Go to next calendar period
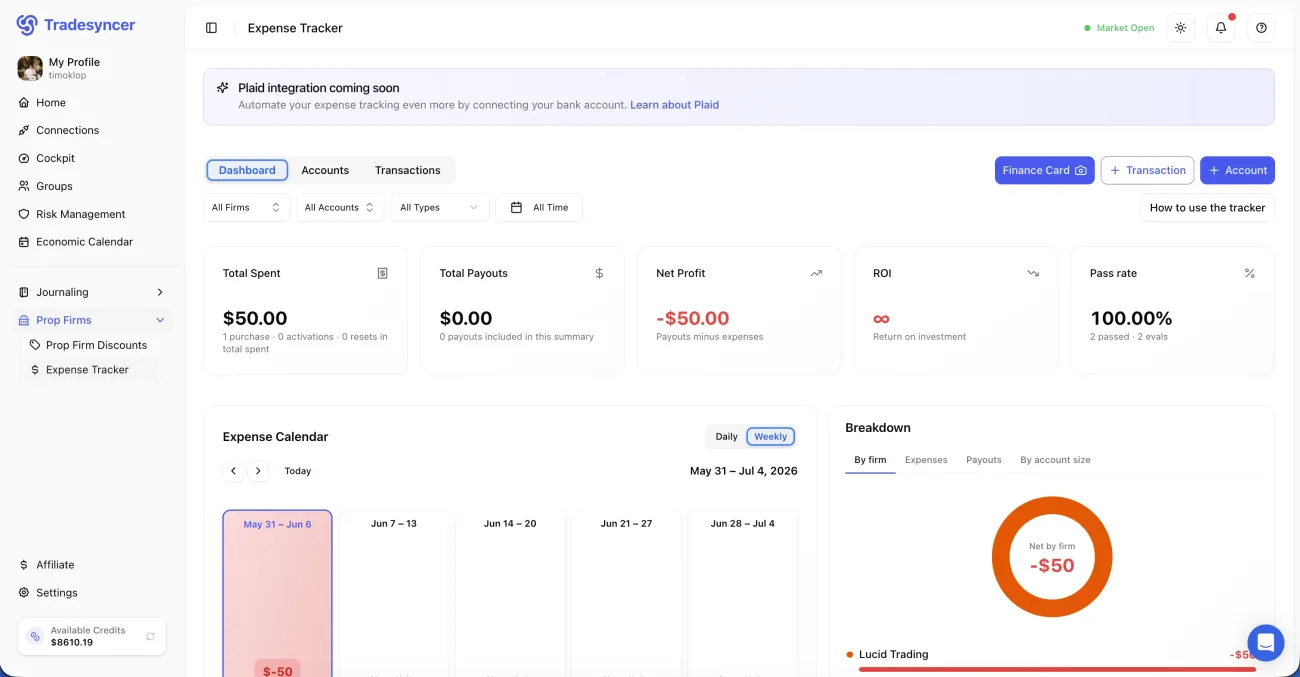 click(x=258, y=471)
